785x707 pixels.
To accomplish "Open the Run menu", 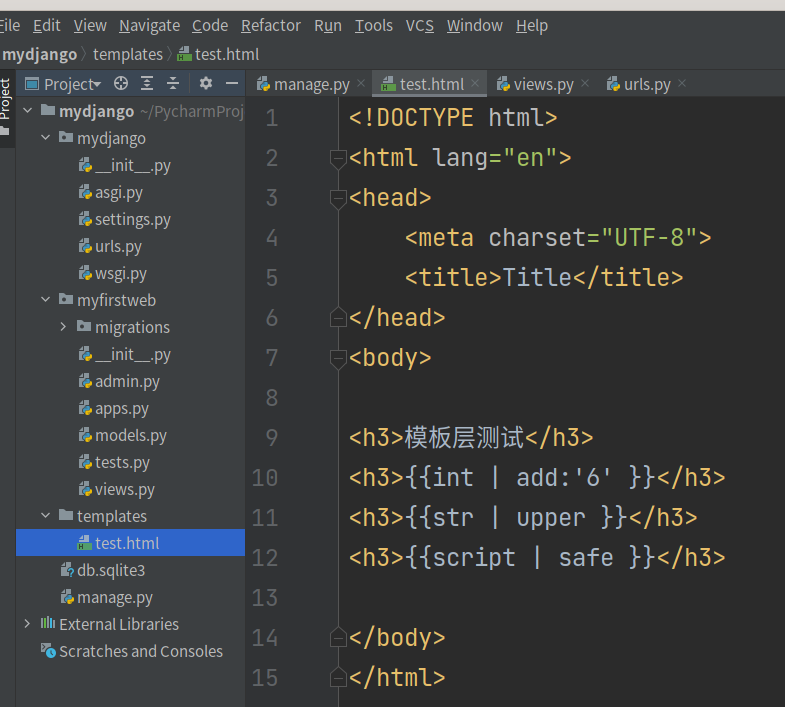I will [328, 26].
